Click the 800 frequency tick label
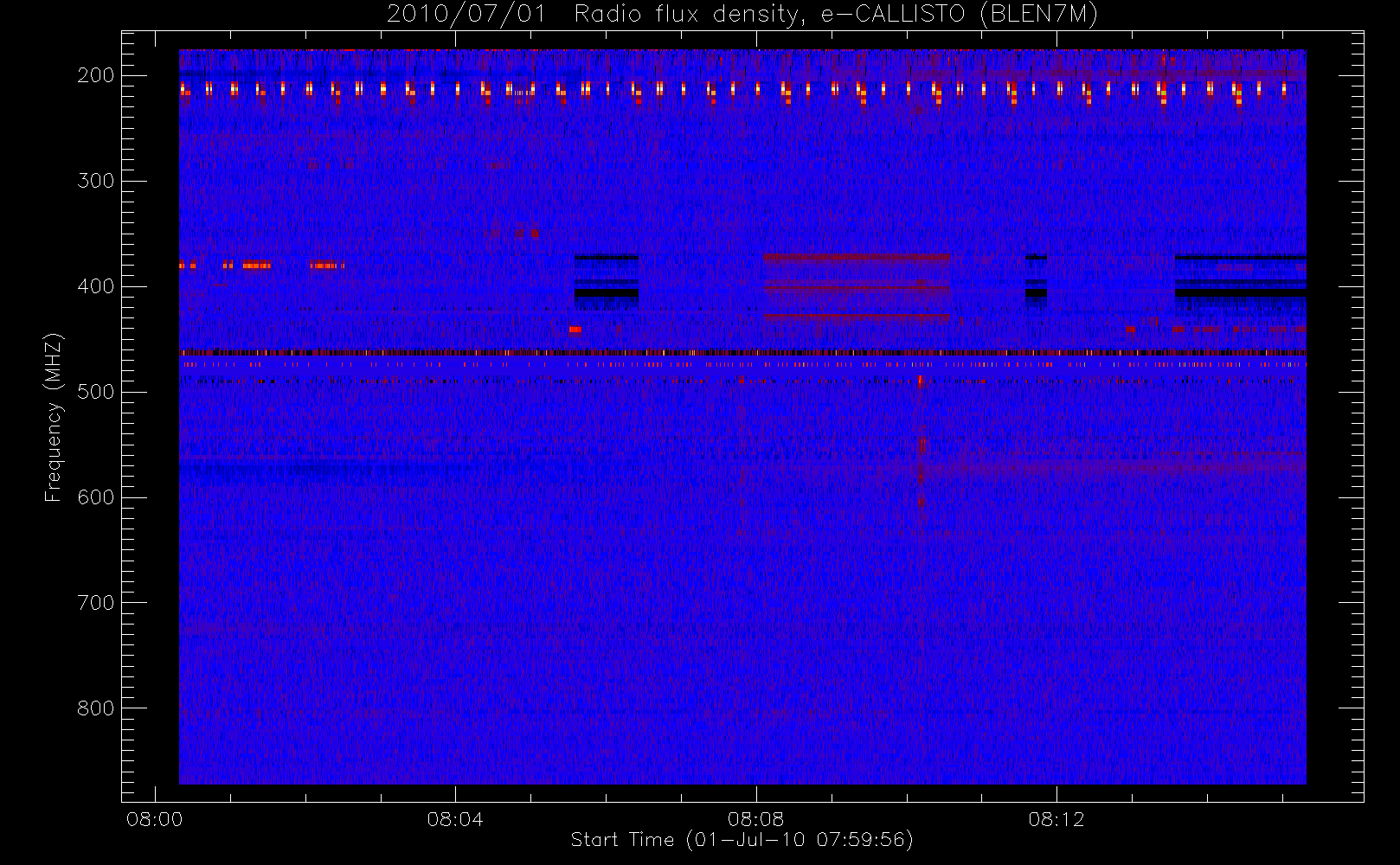Image resolution: width=1400 pixels, height=865 pixels. tap(96, 708)
